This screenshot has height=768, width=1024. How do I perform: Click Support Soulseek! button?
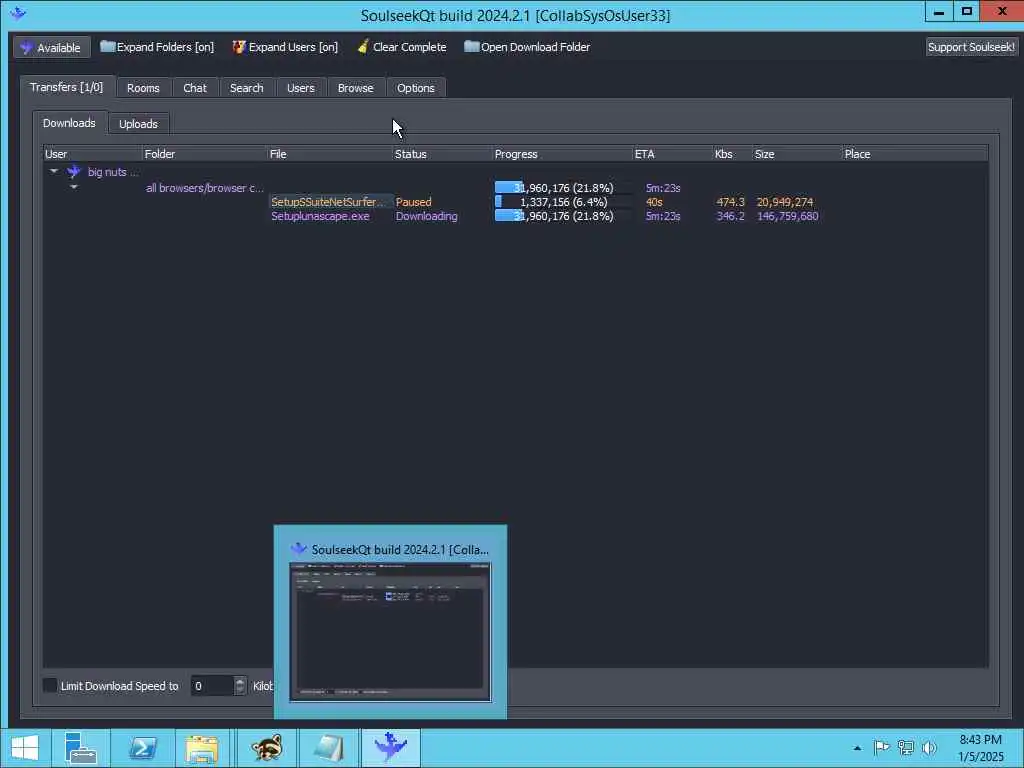(x=971, y=47)
